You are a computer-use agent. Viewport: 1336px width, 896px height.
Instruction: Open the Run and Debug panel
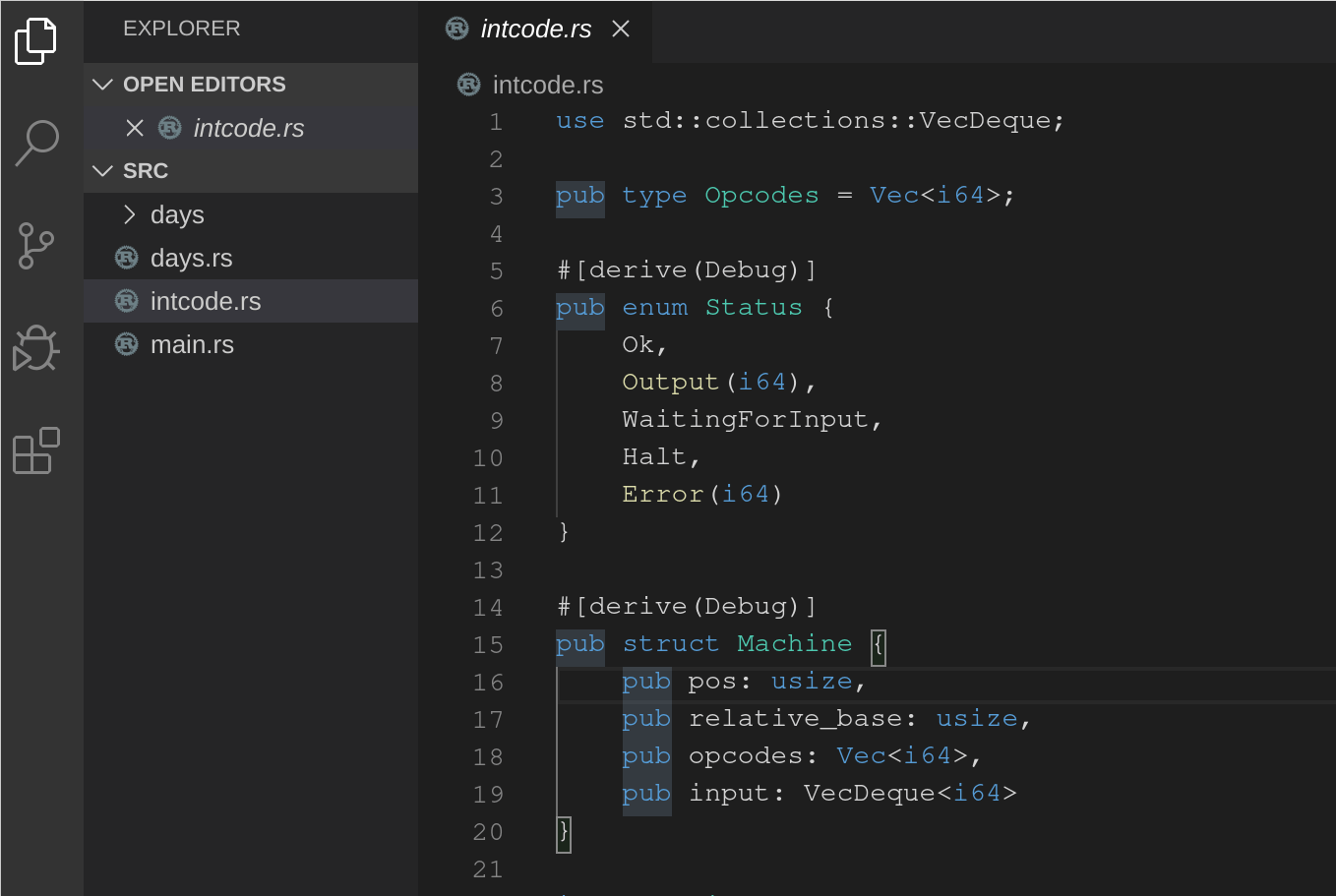point(36,348)
